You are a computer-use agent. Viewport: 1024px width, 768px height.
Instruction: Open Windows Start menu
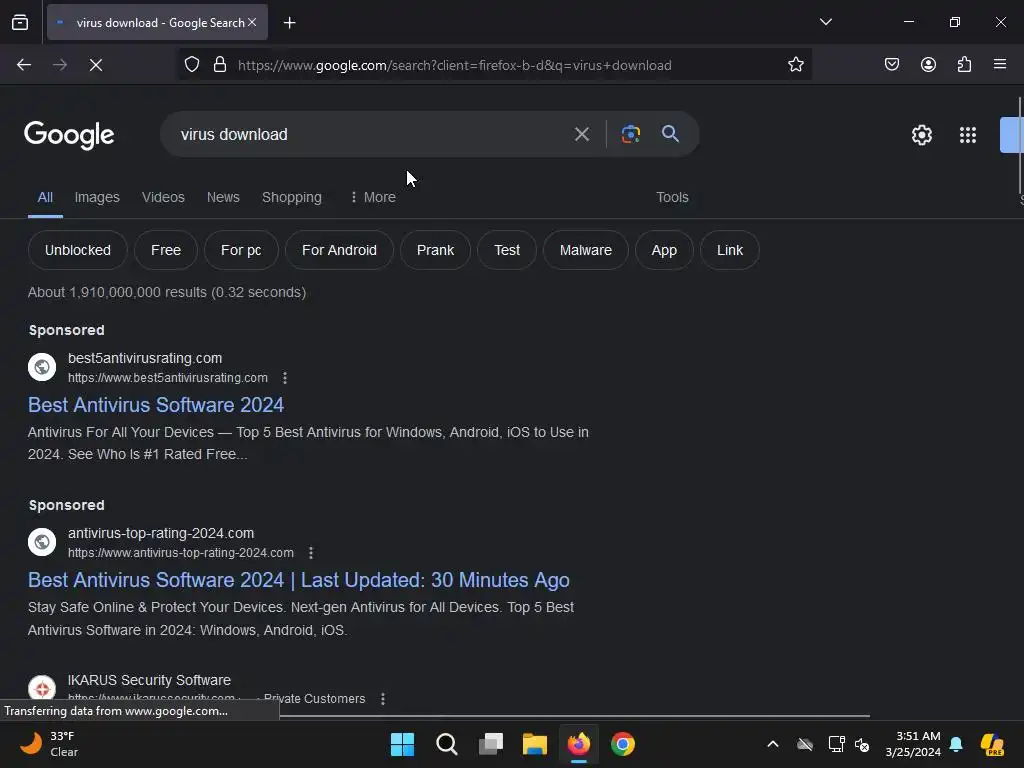(402, 744)
